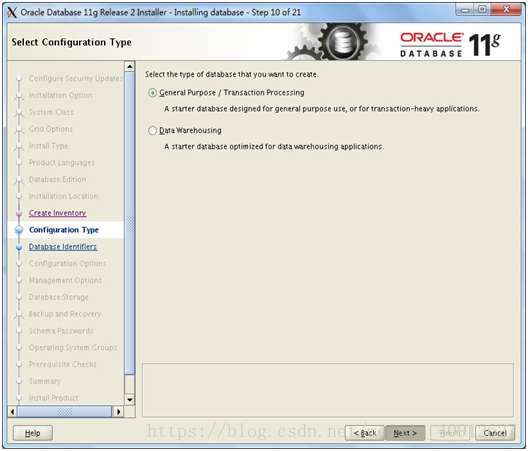Click the 'Select the type of database' instruction
Screen dimensions: 528x451
coord(232,74)
